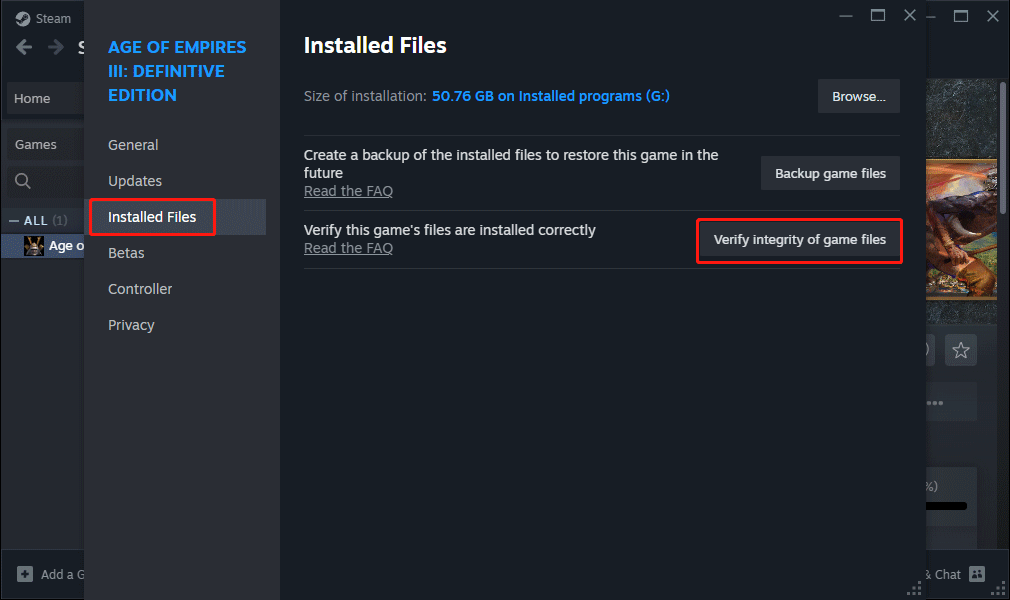Viewport: 1010px width, 600px height.
Task: Click Verify integrity of game files
Action: 798,240
